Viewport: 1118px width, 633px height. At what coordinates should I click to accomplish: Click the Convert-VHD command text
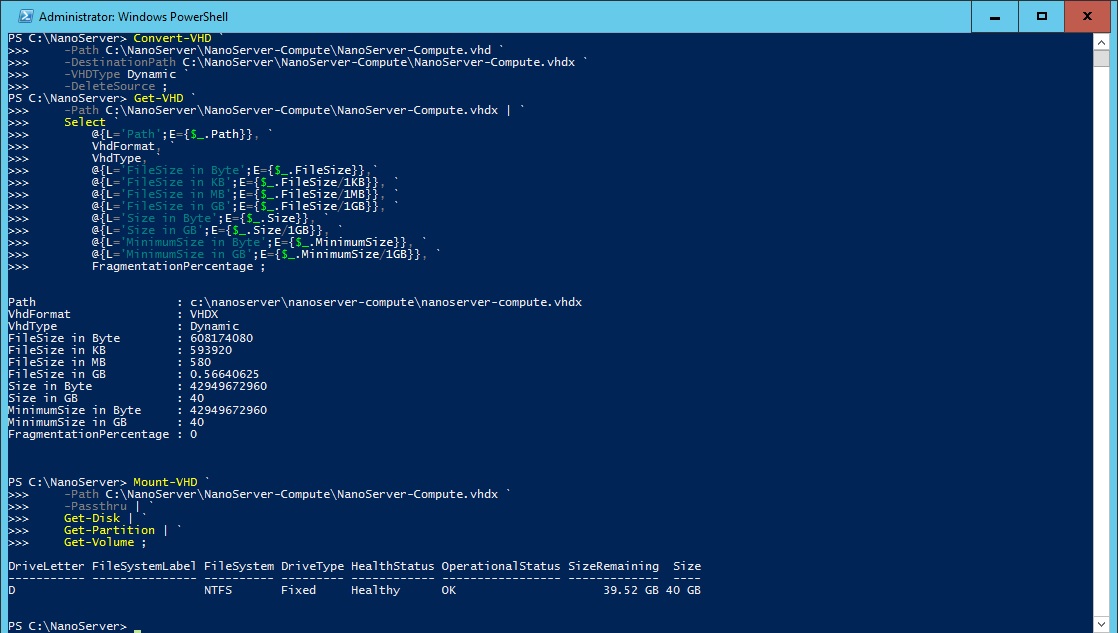point(173,38)
